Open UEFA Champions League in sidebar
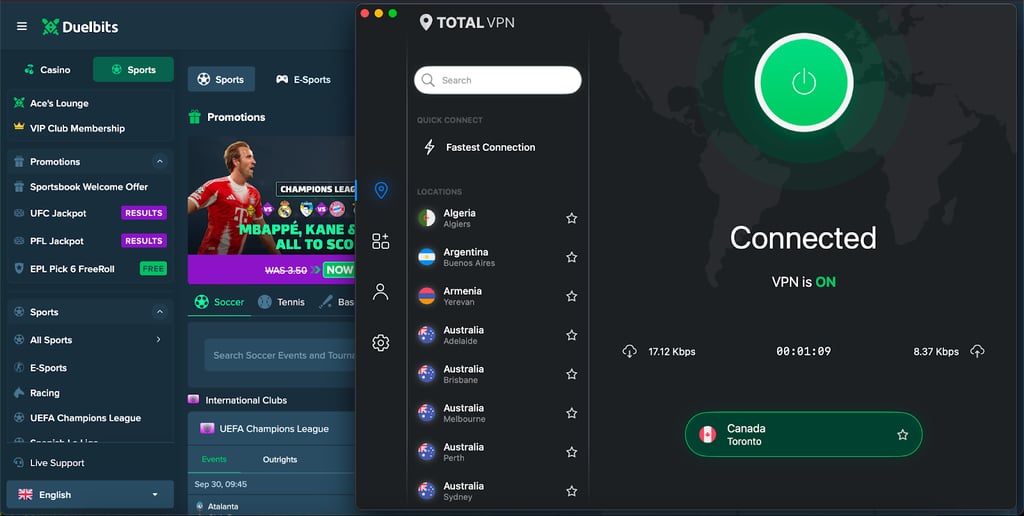1024x516 pixels. (85, 418)
